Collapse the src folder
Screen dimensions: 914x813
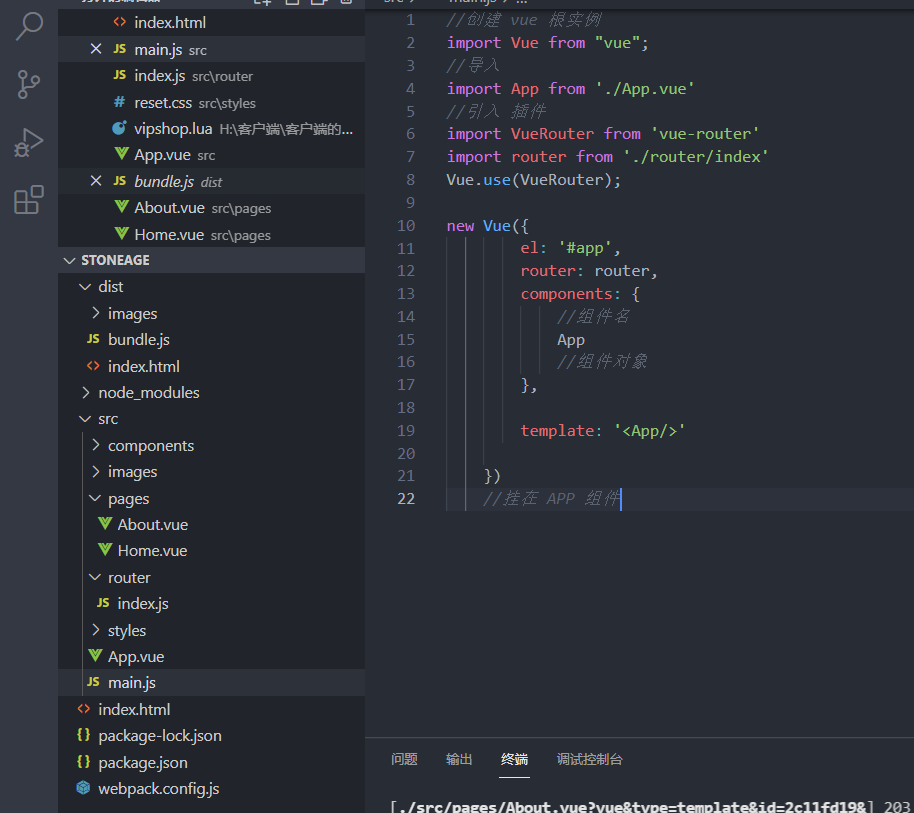click(212, 419)
